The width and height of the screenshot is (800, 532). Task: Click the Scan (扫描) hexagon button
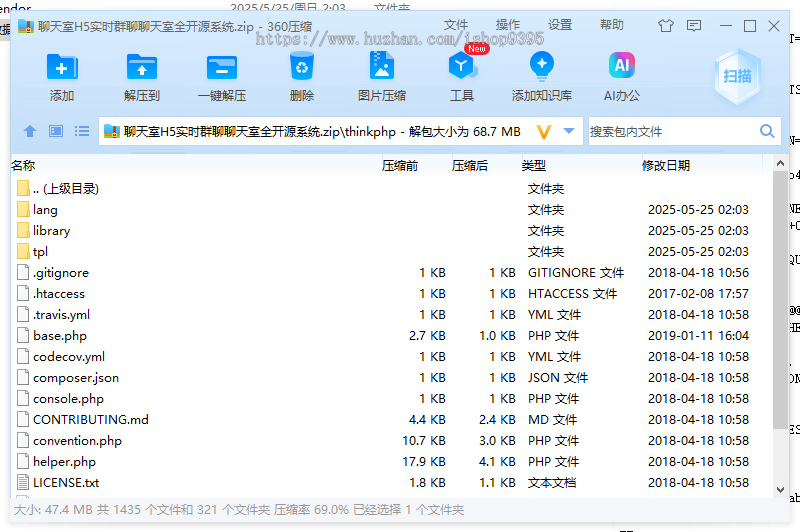(737, 77)
